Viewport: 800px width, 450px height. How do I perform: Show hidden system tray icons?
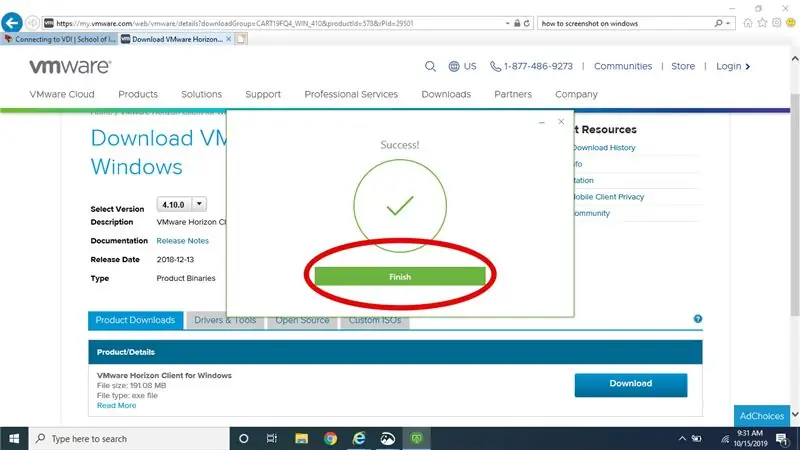(x=682, y=439)
